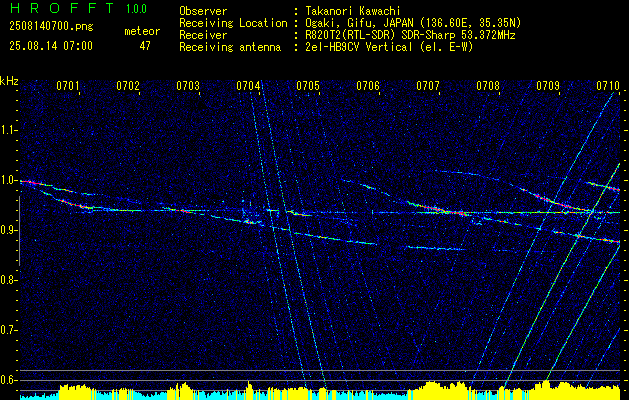Viewport: 629px width, 400px height.
Task: Click antenna text 2el-HB9CV Vertical
Action: coord(359,47)
